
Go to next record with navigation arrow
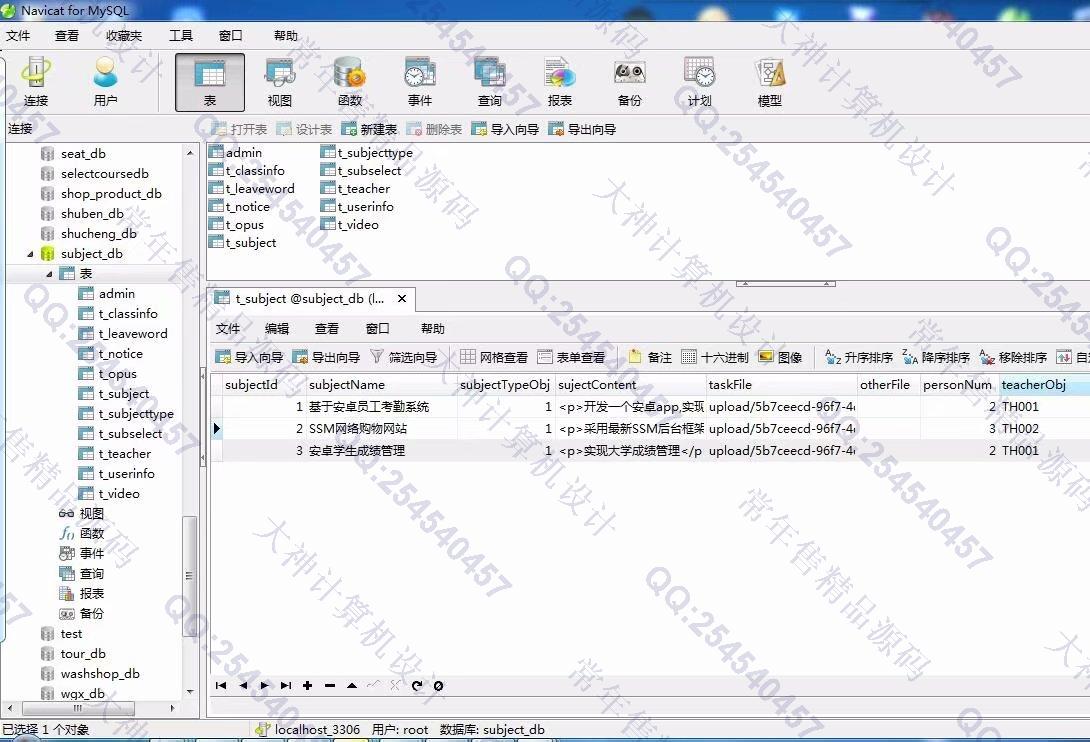pyautogui.click(x=264, y=686)
